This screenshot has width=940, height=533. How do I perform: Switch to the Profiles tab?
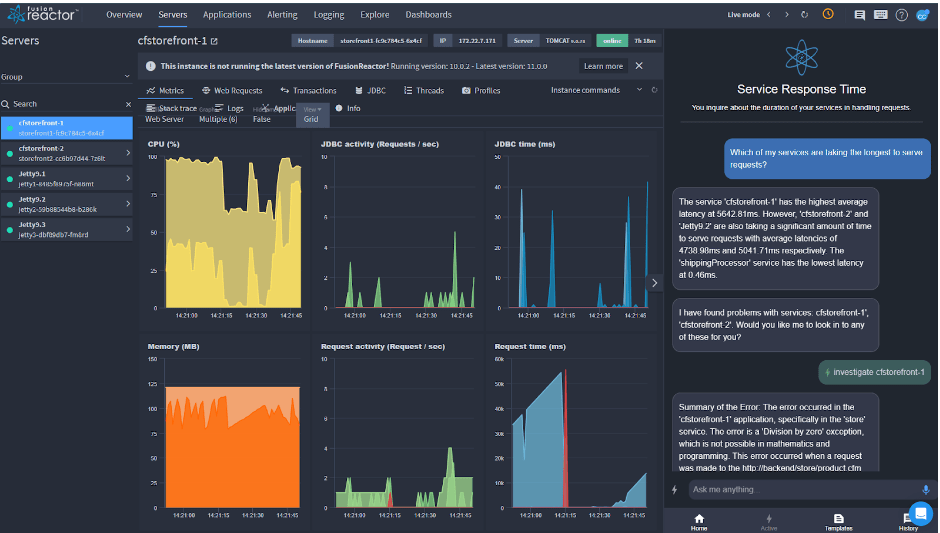tap(481, 91)
